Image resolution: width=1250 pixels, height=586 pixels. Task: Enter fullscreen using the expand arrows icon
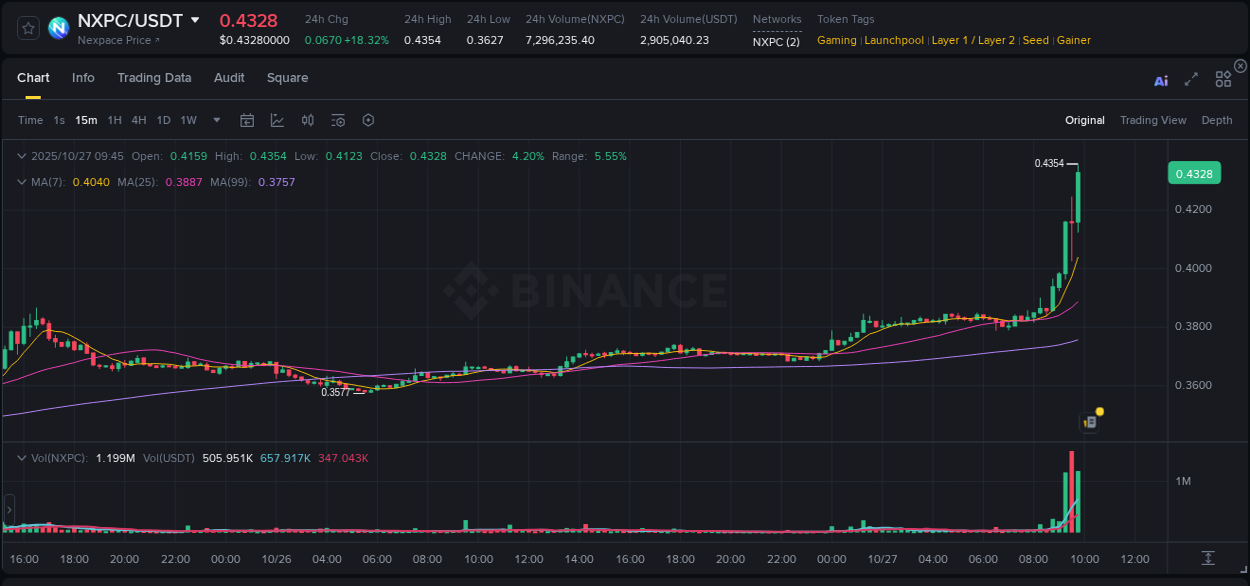pos(1191,79)
